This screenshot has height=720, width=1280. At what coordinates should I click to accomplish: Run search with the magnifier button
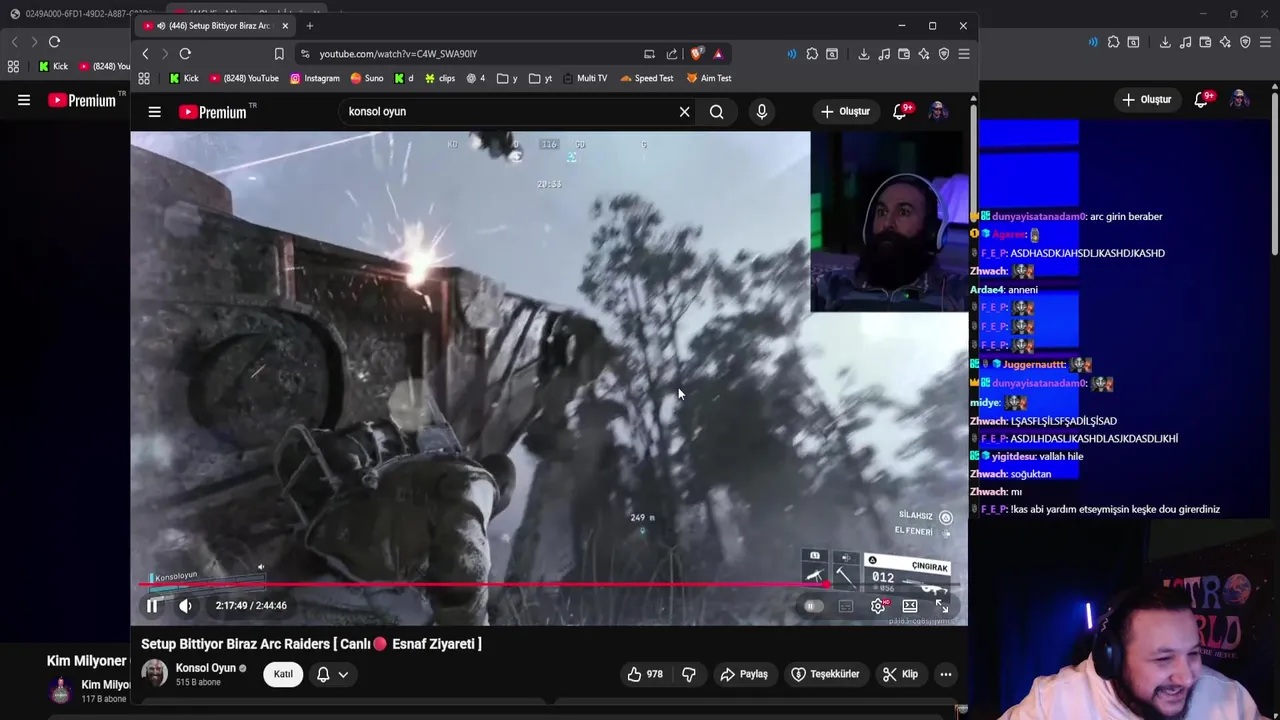717,112
